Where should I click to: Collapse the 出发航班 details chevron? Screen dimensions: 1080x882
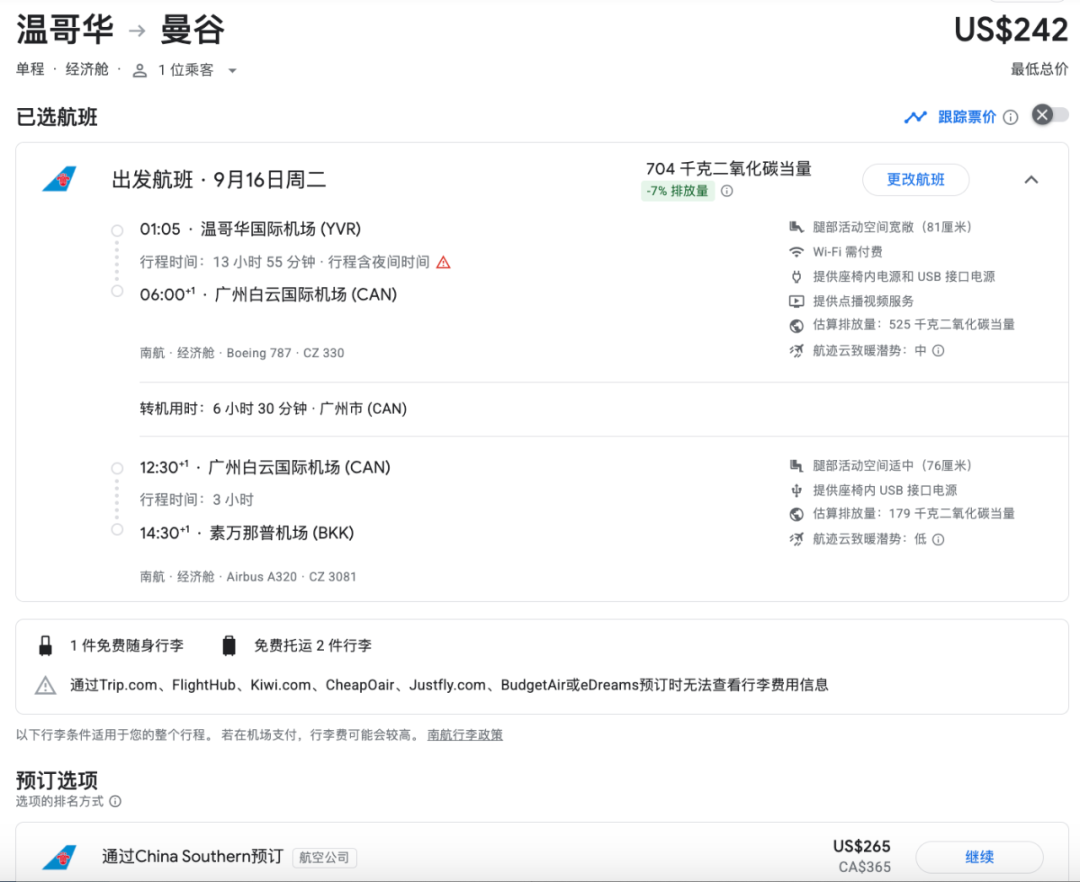point(1031,180)
